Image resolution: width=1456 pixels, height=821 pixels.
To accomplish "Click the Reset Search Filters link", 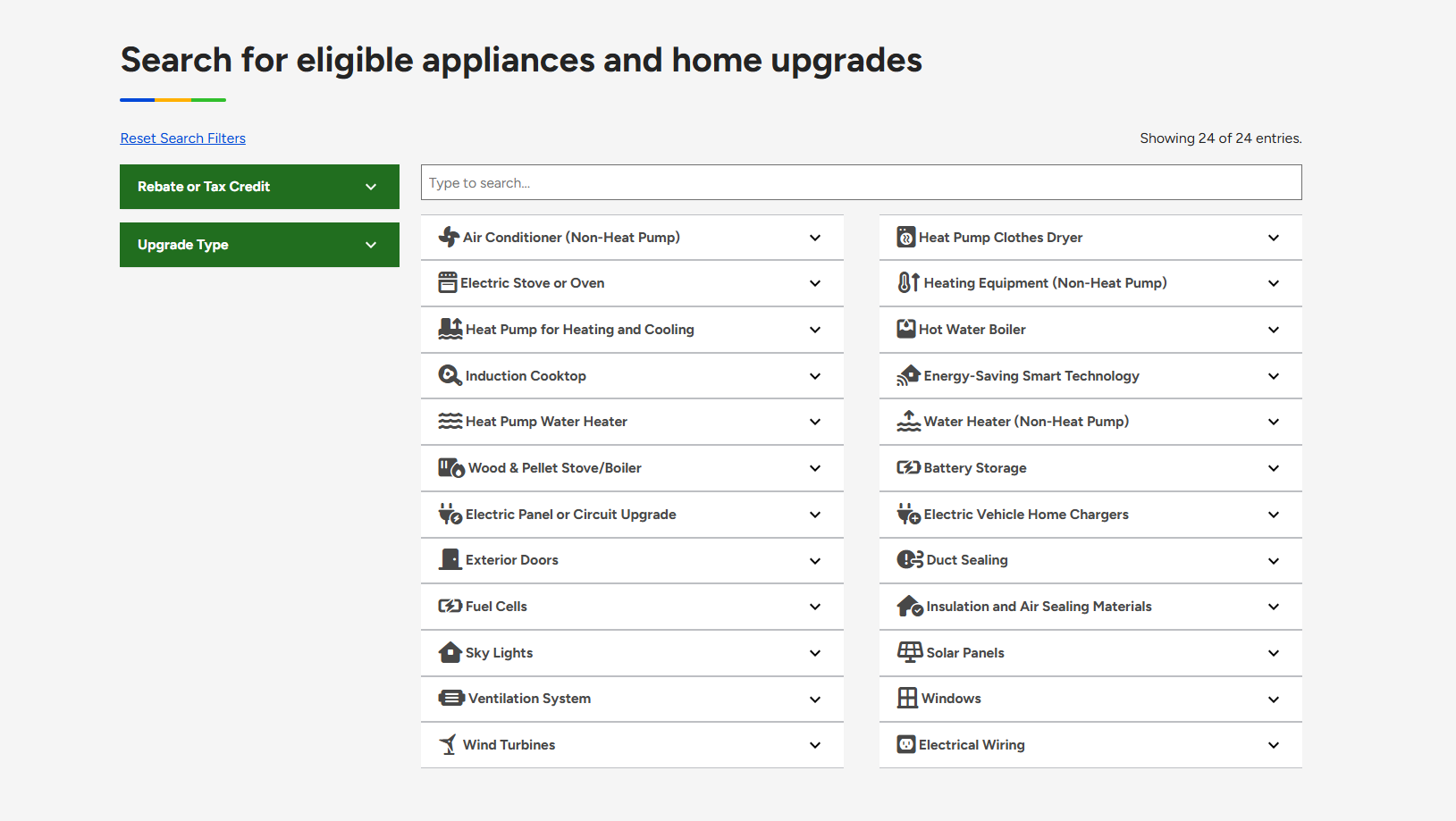I will point(183,138).
